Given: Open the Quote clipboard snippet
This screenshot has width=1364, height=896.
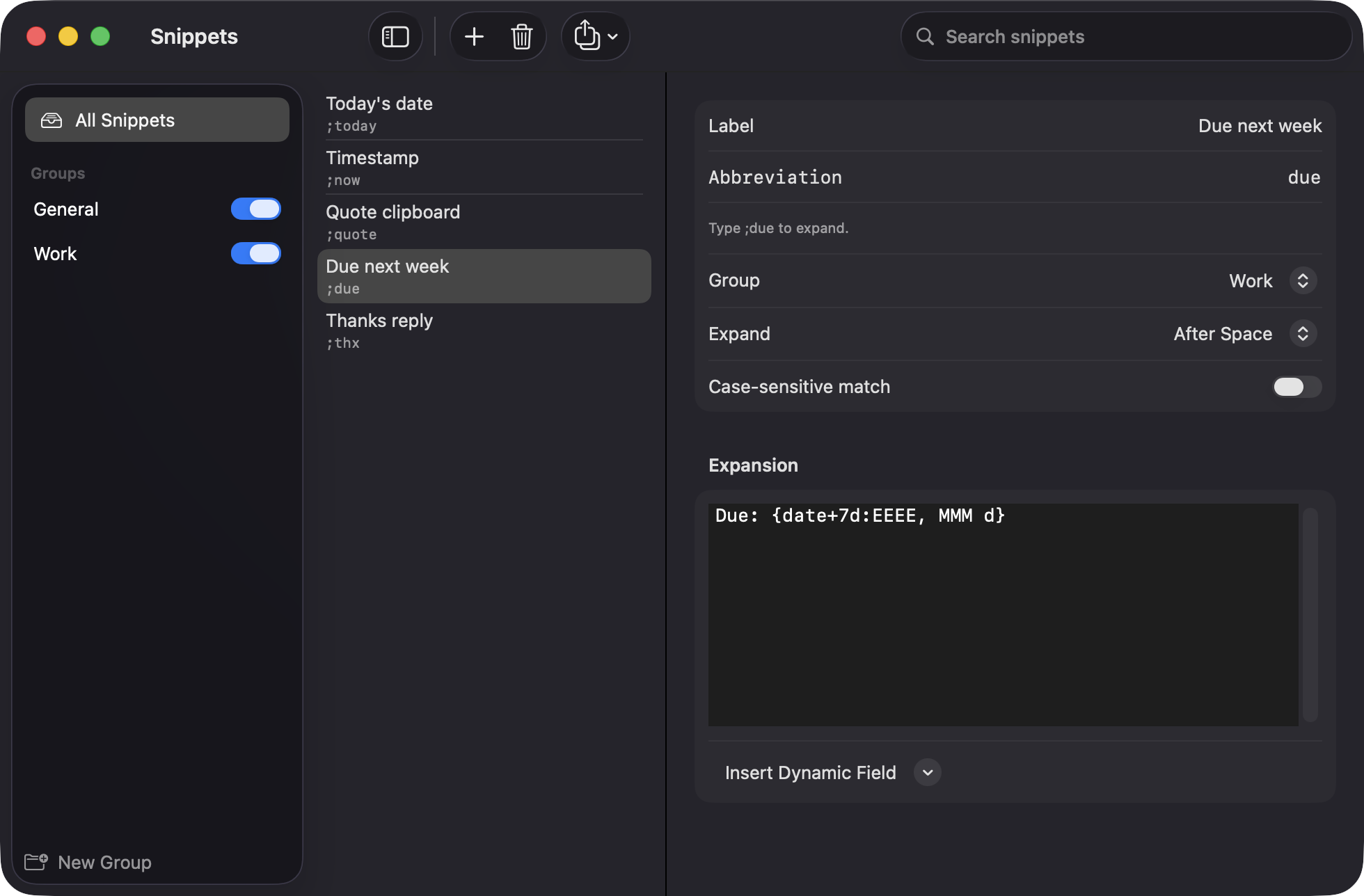Looking at the screenshot, I should pyautogui.click(x=484, y=222).
